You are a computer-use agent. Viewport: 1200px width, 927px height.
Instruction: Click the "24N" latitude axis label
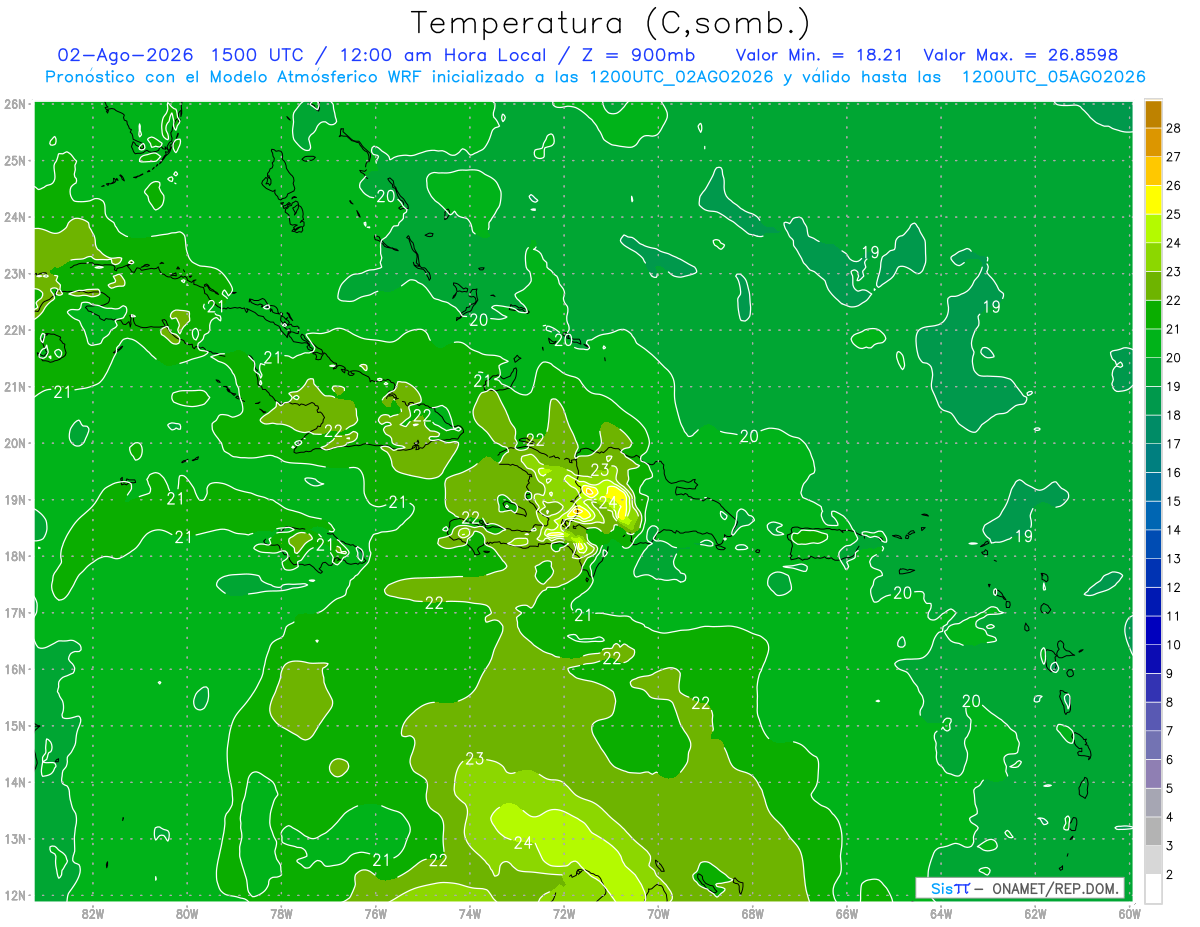tap(15, 217)
